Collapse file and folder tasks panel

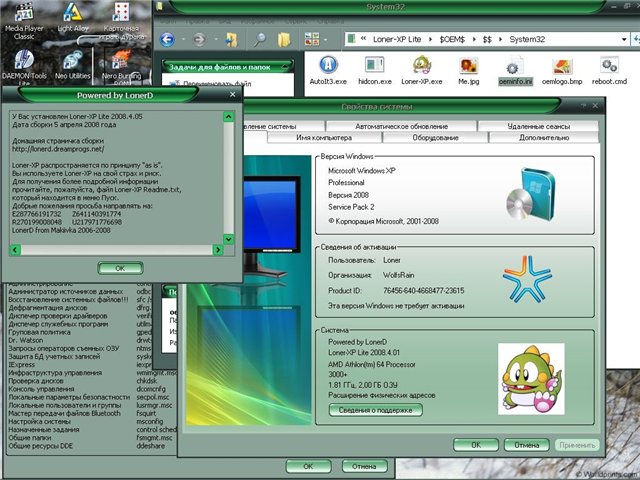click(x=284, y=67)
